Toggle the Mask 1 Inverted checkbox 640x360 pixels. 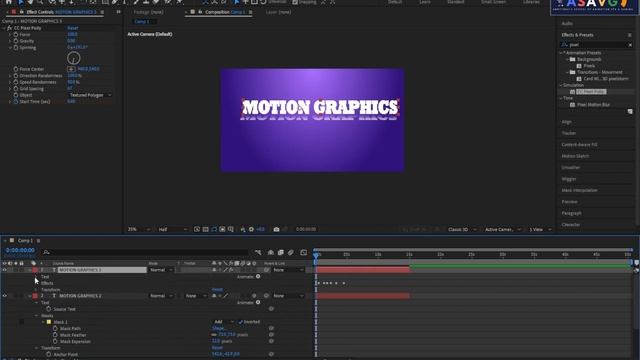click(241, 322)
